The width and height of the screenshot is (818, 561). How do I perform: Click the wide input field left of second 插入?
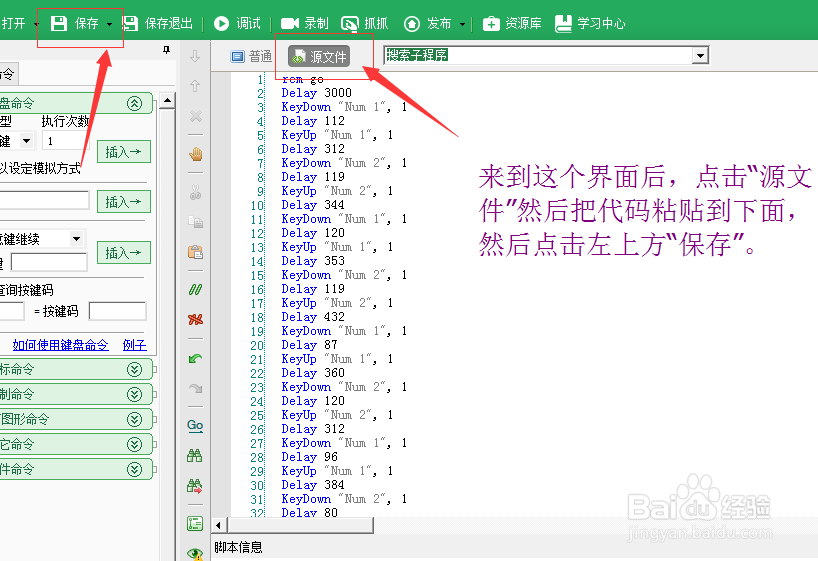[44, 200]
